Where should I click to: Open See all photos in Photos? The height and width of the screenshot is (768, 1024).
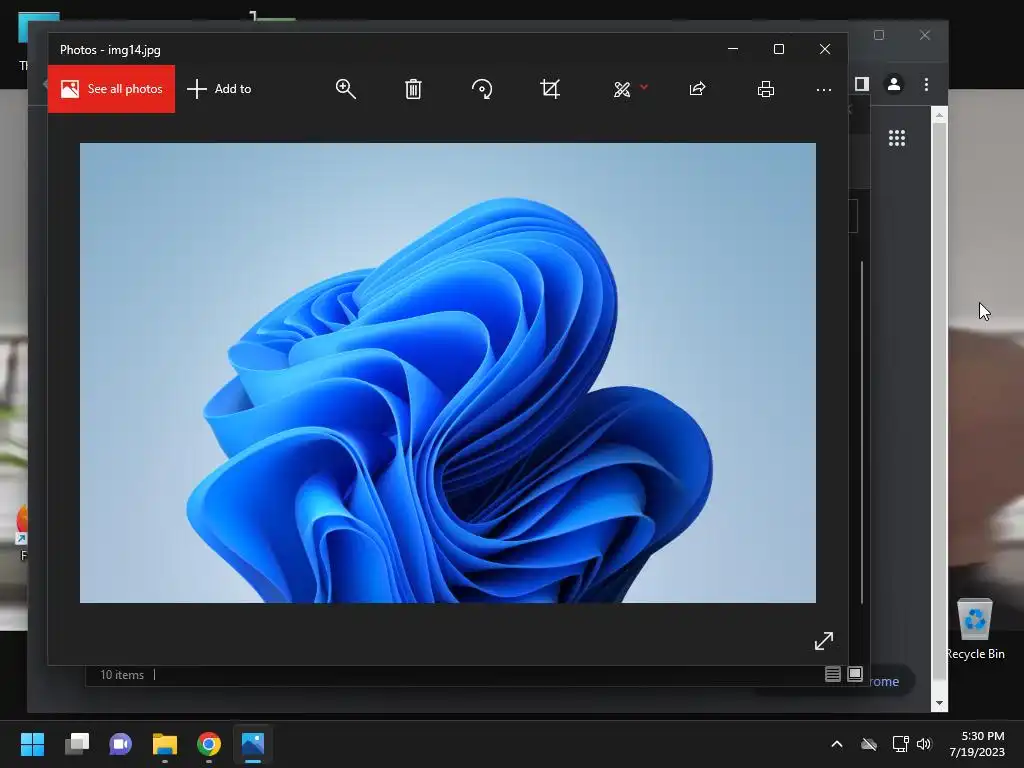[x=112, y=89]
